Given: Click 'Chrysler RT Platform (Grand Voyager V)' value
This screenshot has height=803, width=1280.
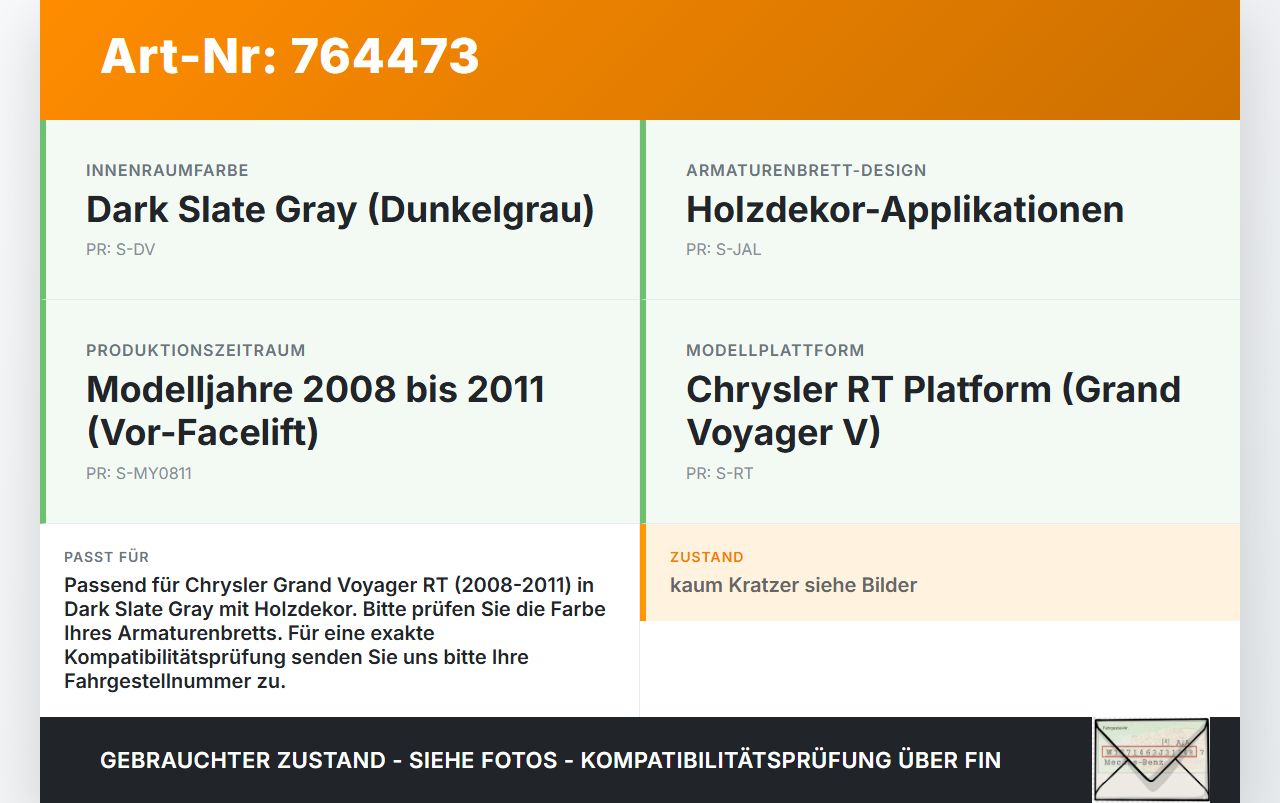Looking at the screenshot, I should pyautogui.click(x=933, y=411).
